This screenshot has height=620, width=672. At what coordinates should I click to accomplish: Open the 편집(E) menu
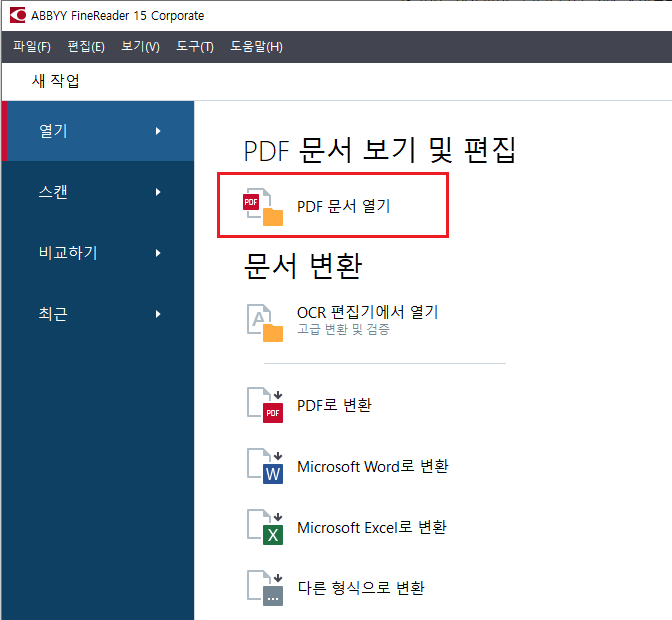(86, 46)
